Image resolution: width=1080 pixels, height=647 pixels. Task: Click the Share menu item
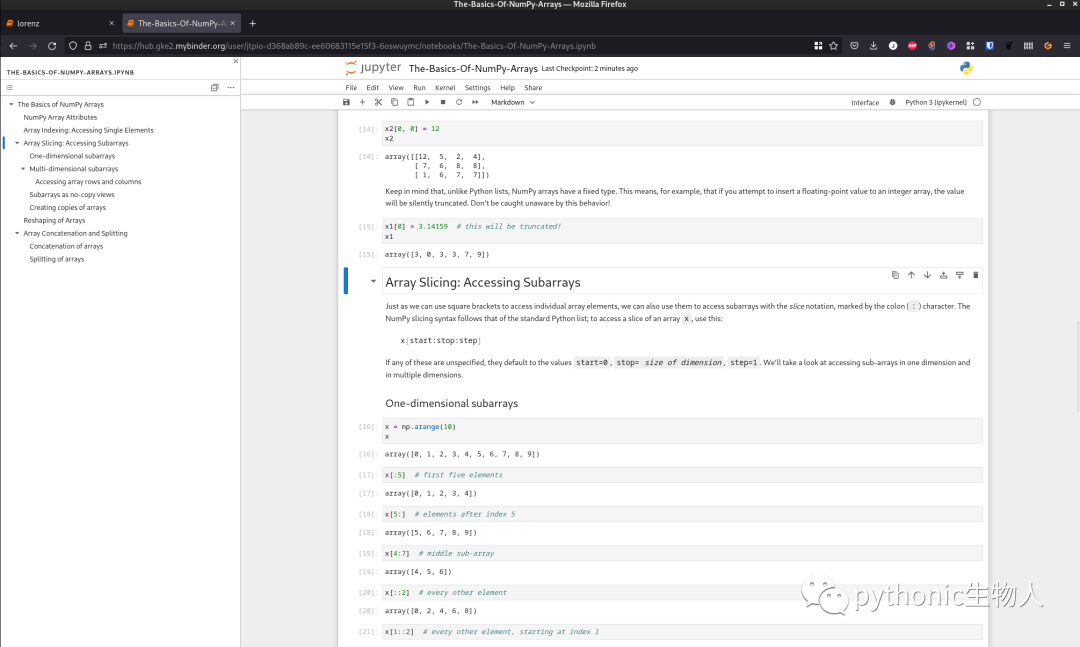point(533,88)
